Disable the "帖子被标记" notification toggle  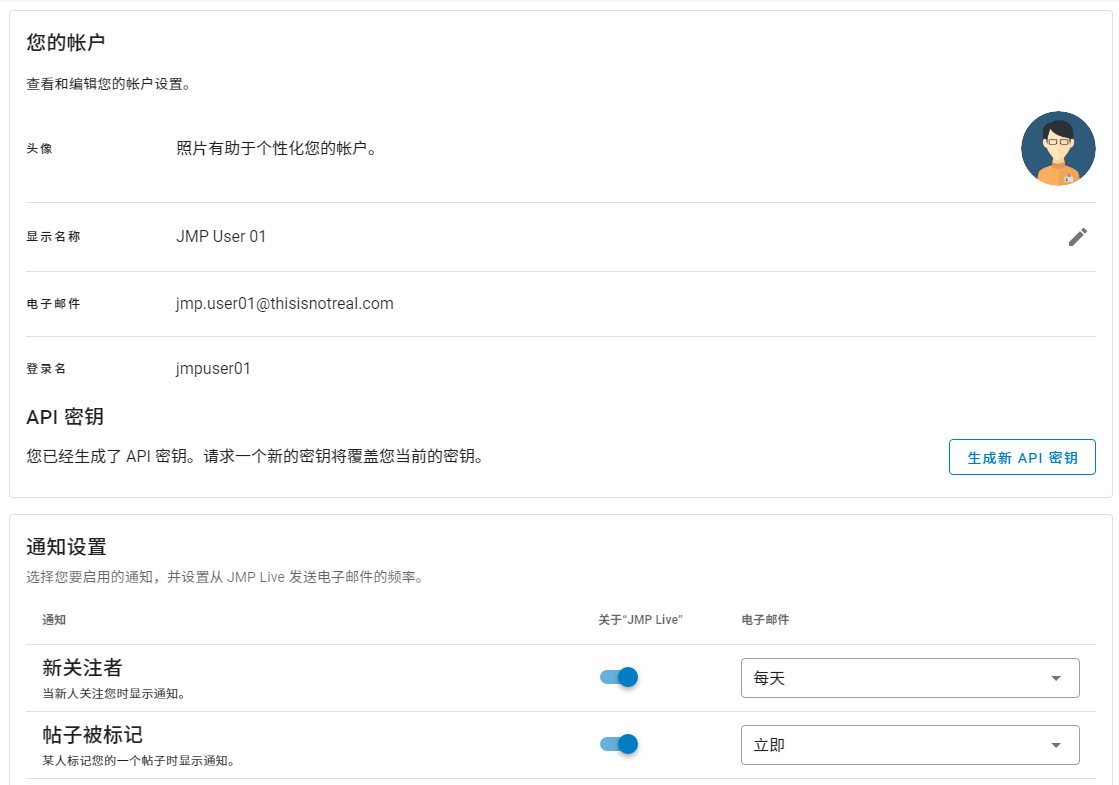click(618, 744)
